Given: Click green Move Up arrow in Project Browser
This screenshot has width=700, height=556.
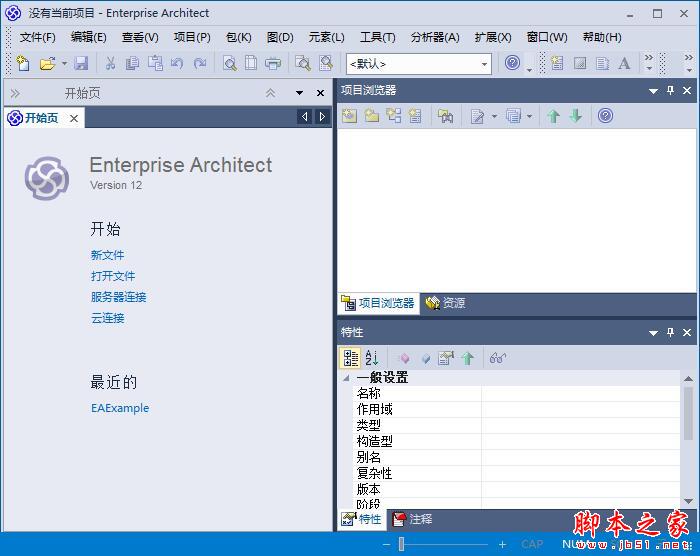Looking at the screenshot, I should click(x=554, y=116).
